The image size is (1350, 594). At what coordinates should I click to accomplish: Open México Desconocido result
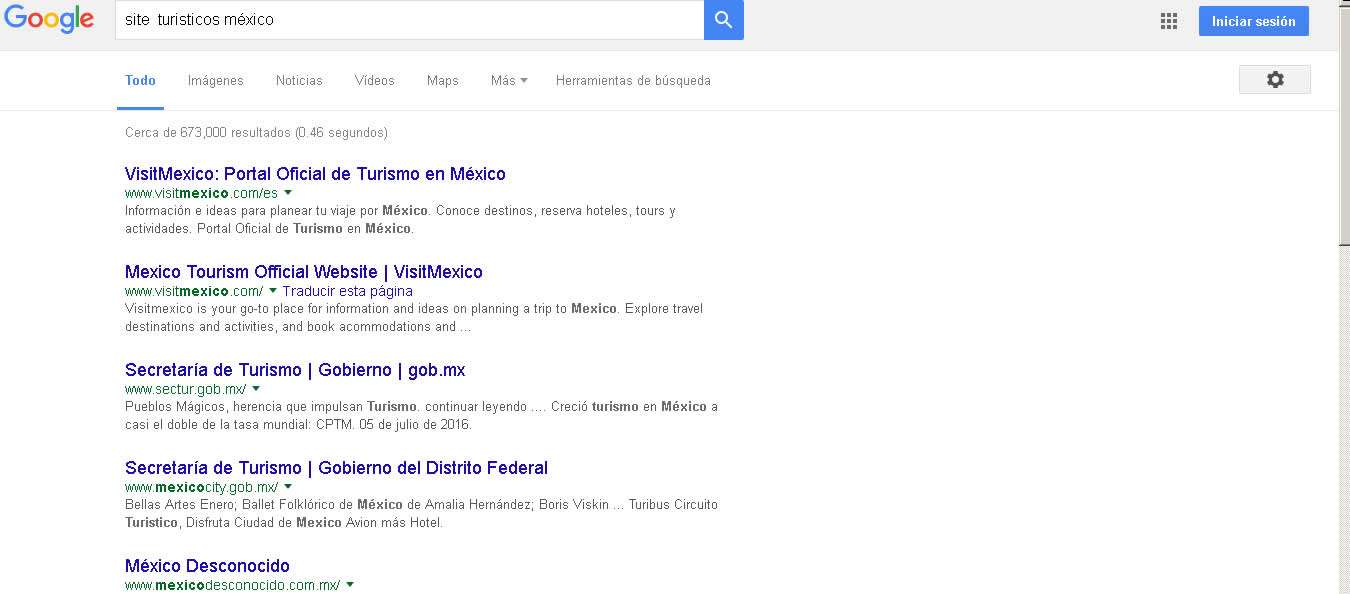(207, 566)
